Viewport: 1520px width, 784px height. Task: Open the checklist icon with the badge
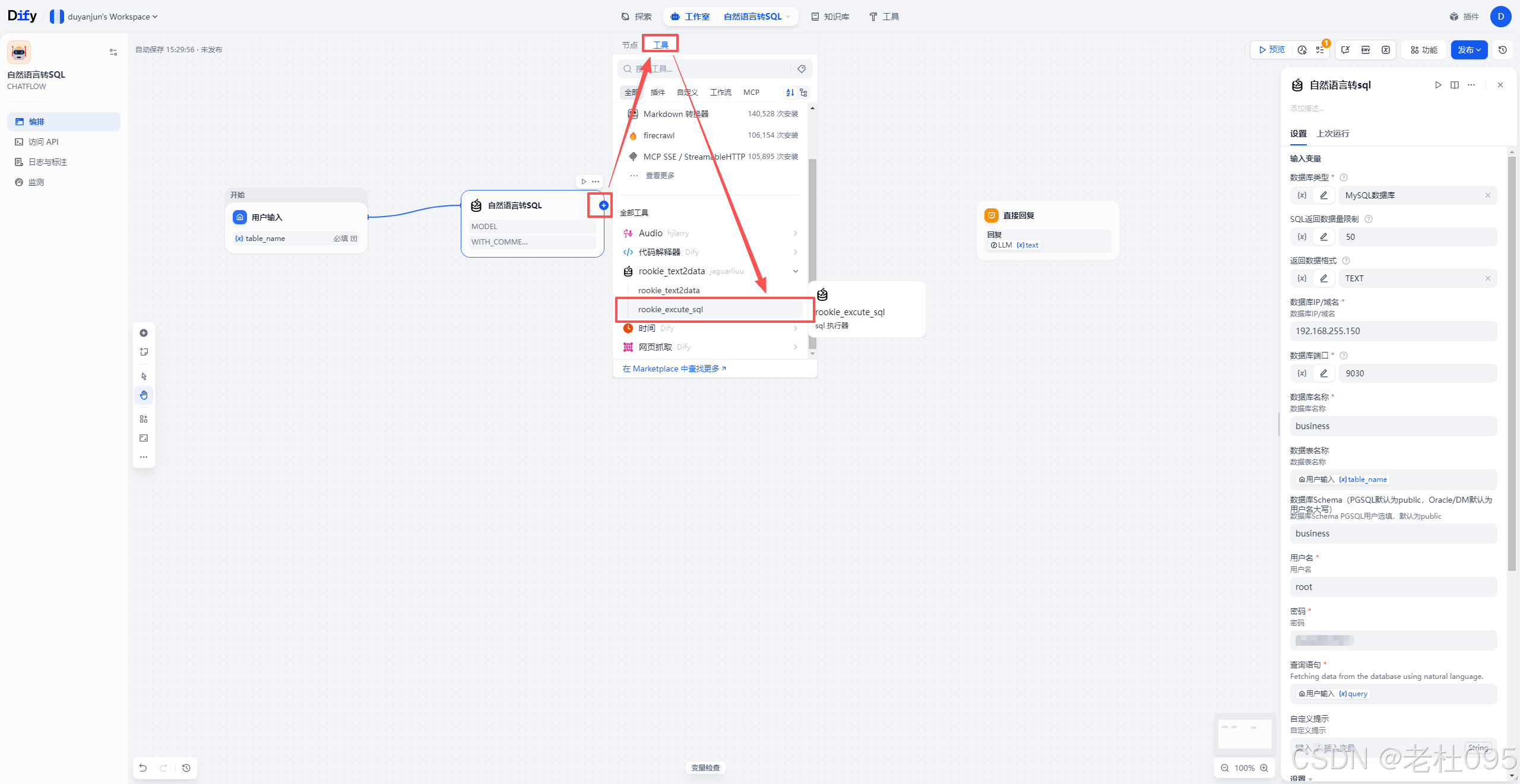click(x=1320, y=50)
